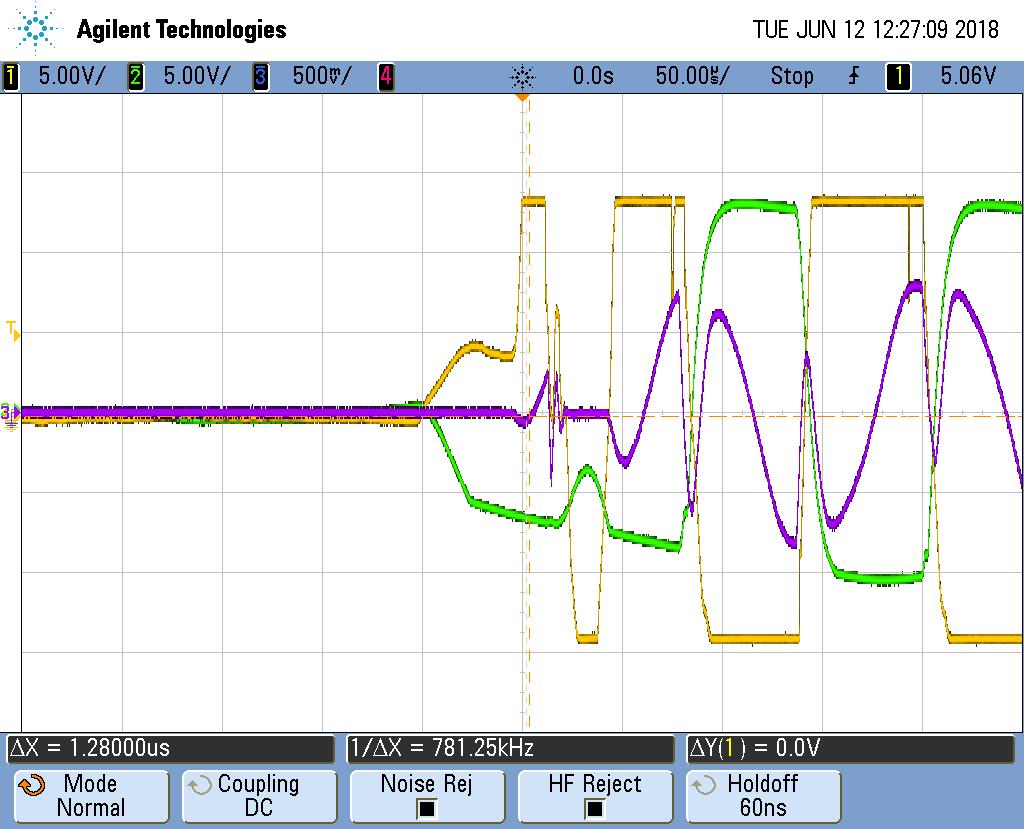Click the trigger source 1 badge
Viewport: 1024px width, 829px height.
(898, 76)
